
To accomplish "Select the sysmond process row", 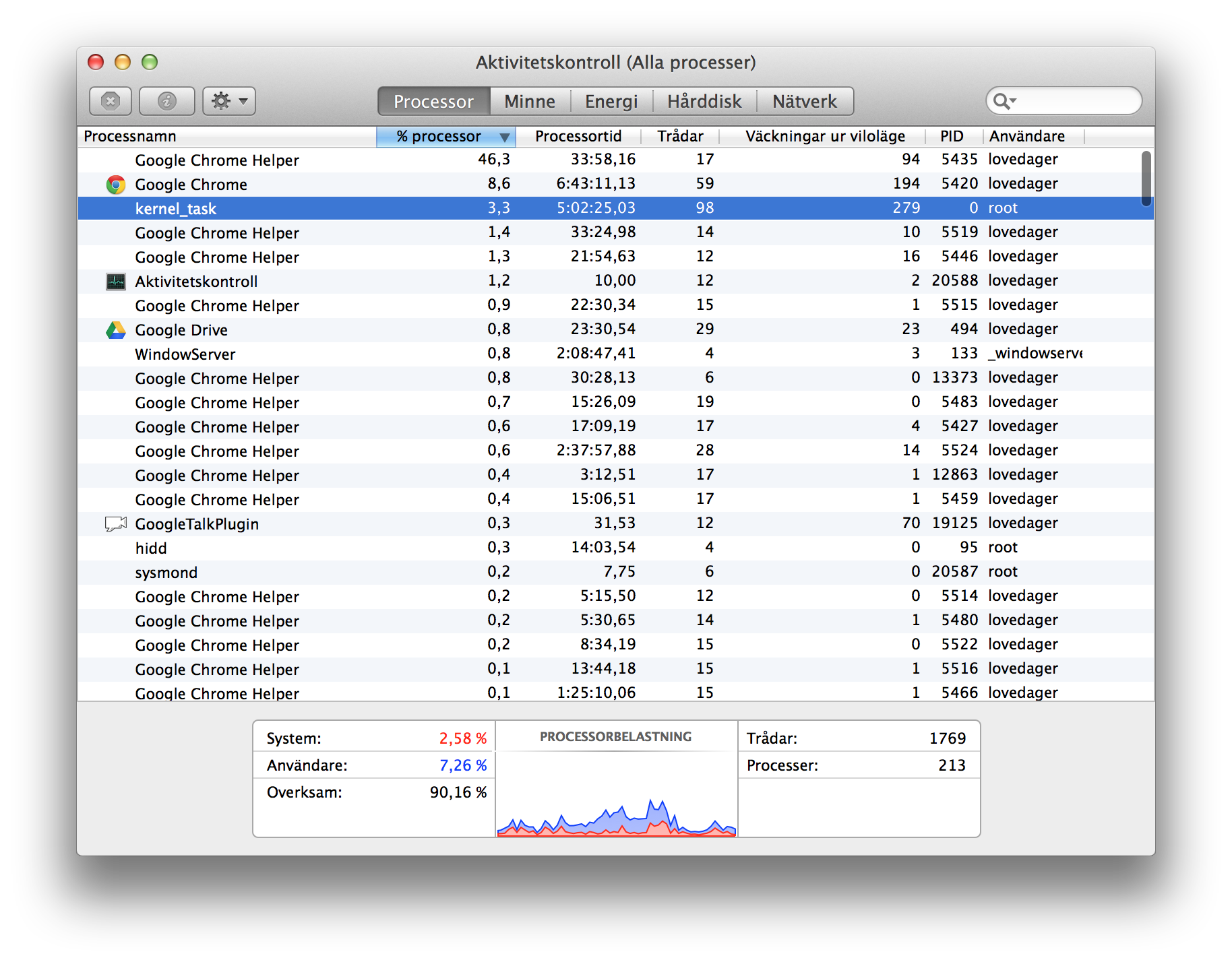I will [x=615, y=572].
